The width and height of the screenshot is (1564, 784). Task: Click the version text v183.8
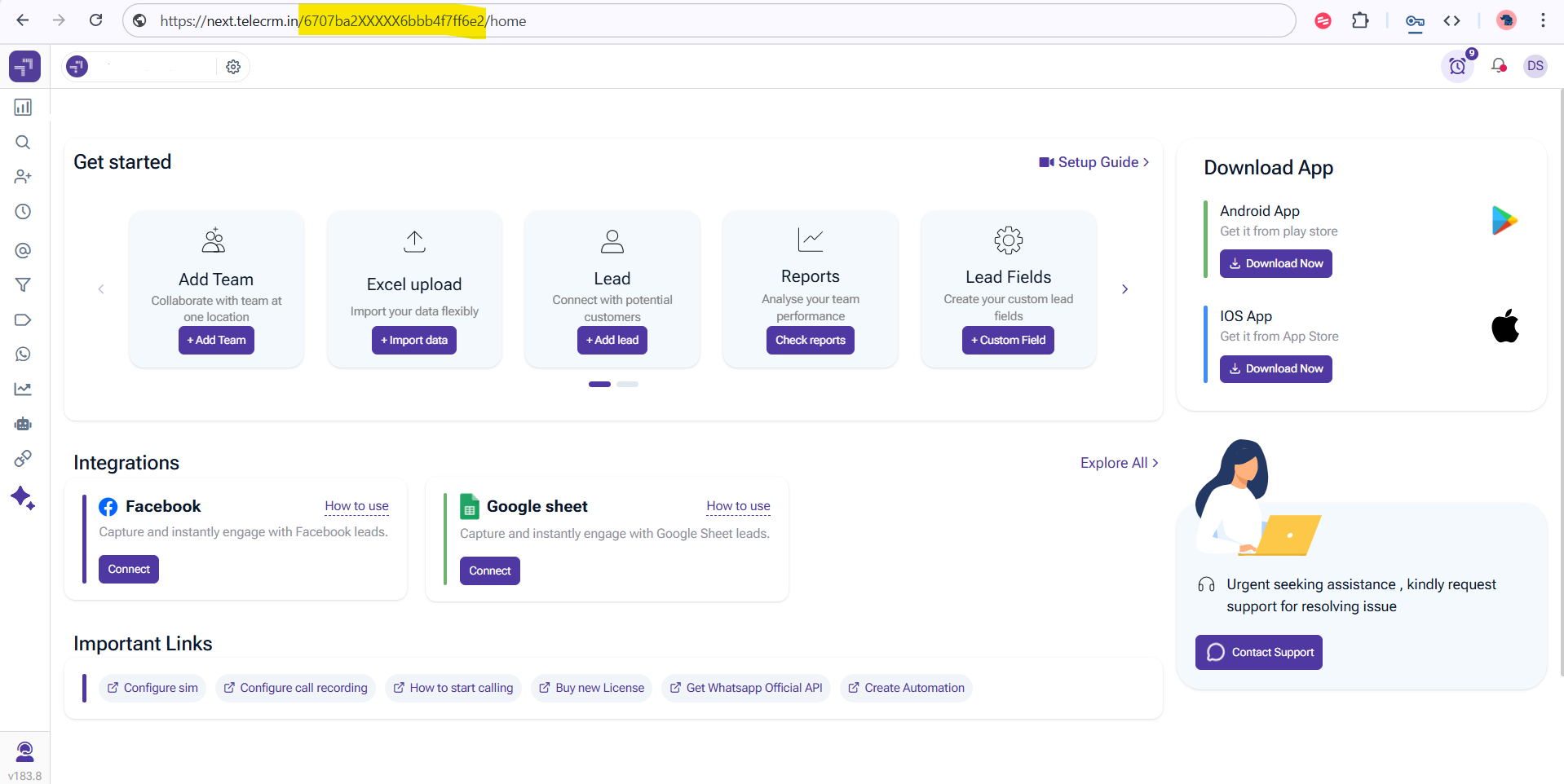point(25,776)
